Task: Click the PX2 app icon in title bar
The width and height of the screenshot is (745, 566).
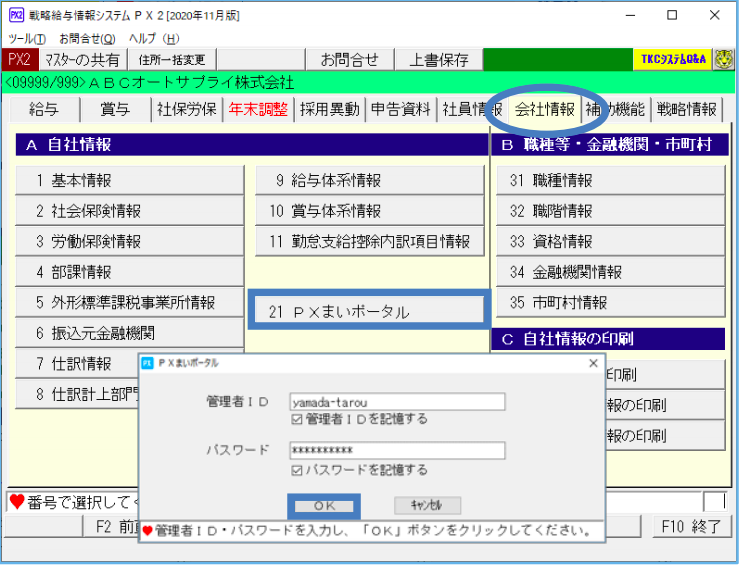Action: tap(16, 15)
